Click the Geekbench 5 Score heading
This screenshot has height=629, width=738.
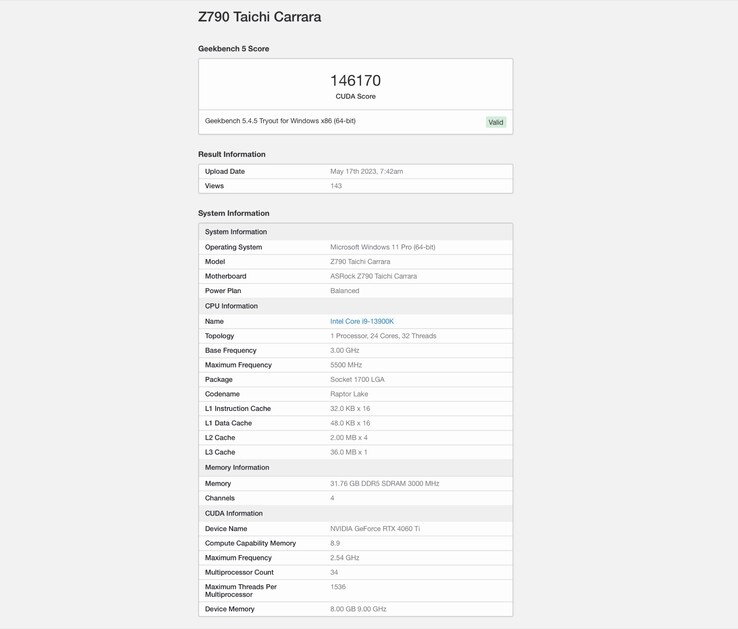coord(233,48)
